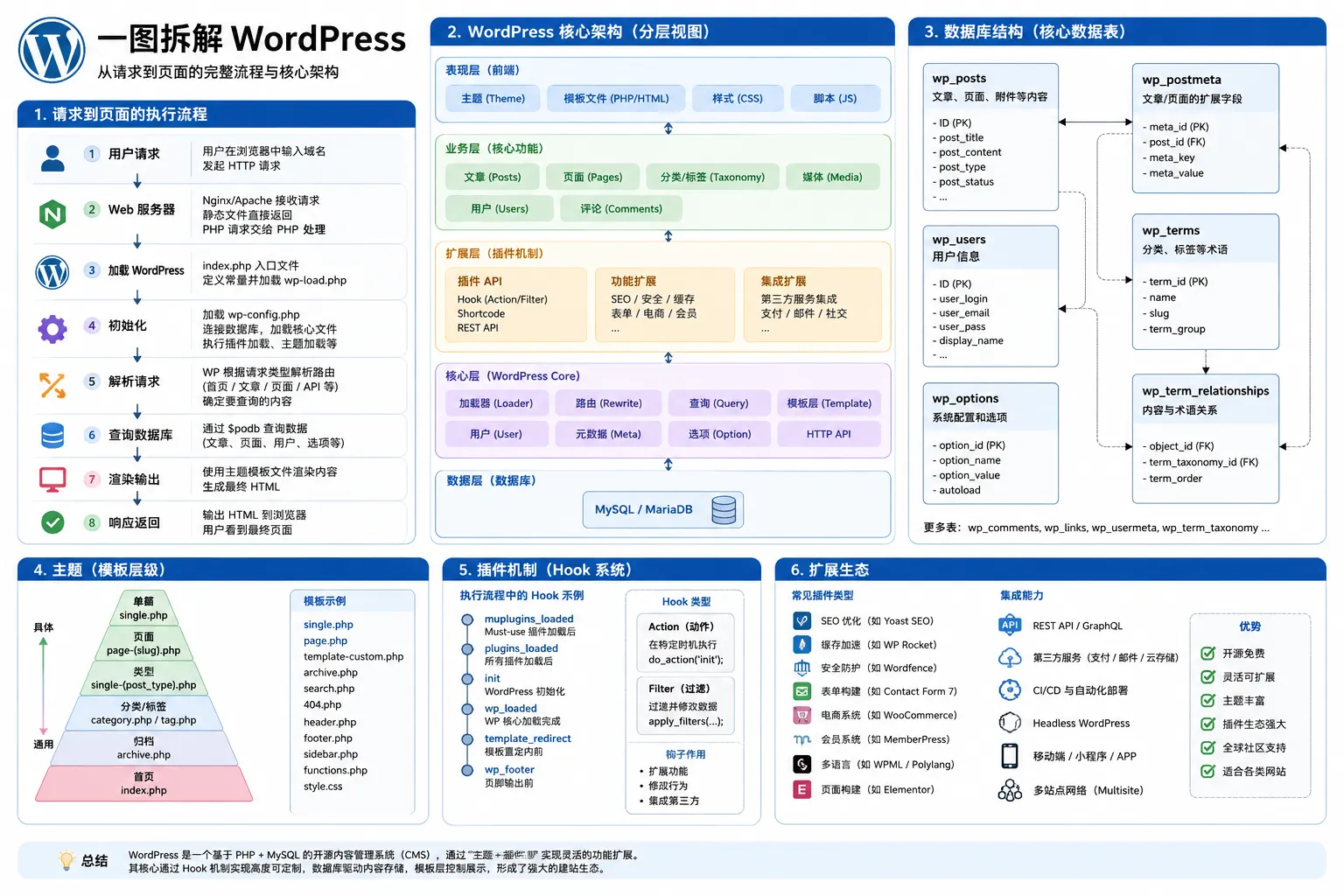1344x896 pixels.
Task: Click the pink 首页 index.php pyramid layer
Action: [143, 783]
